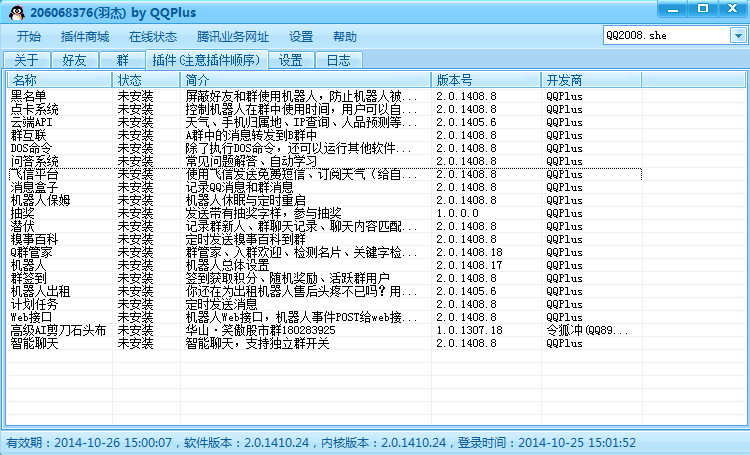Click version 1.0.1307.18 cell
The image size is (750, 455).
(x=469, y=330)
